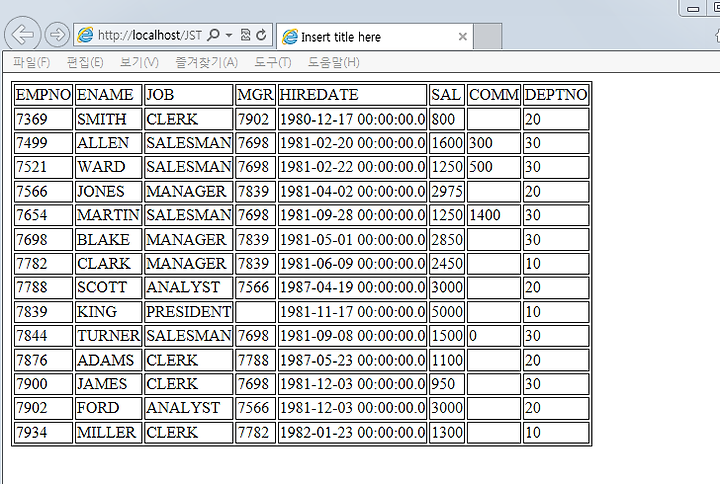Image resolution: width=720 pixels, height=484 pixels.
Task: Click the PRESIDENT job cell
Action: (189, 312)
